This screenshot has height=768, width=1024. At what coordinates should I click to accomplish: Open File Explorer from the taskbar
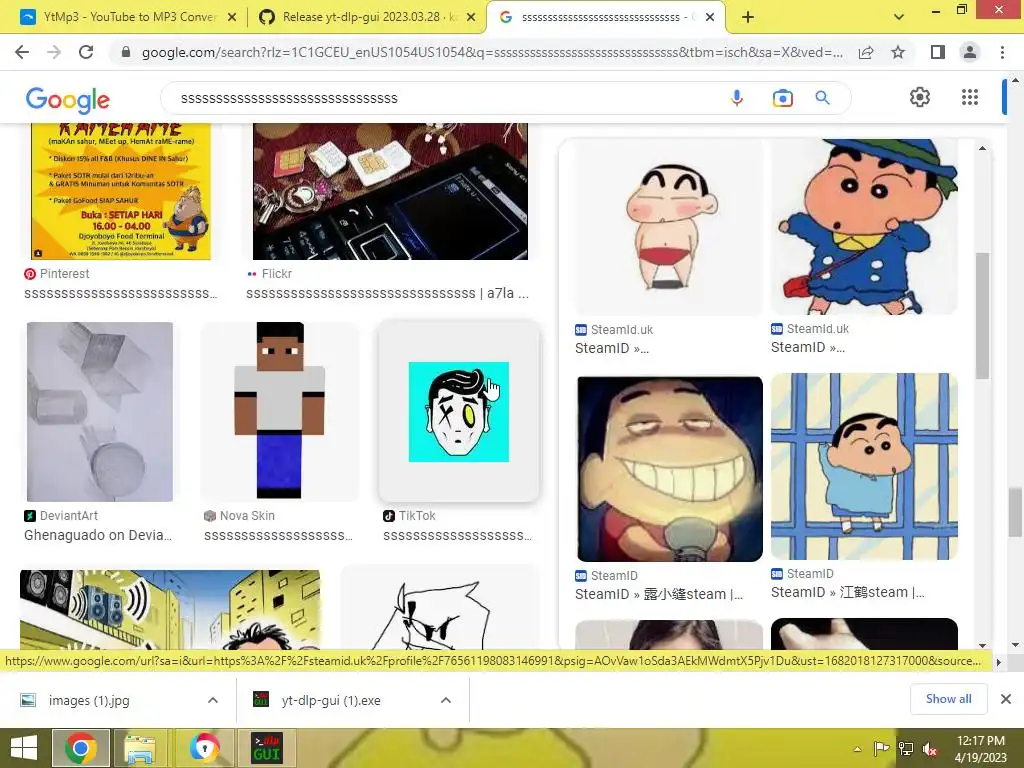[x=140, y=748]
